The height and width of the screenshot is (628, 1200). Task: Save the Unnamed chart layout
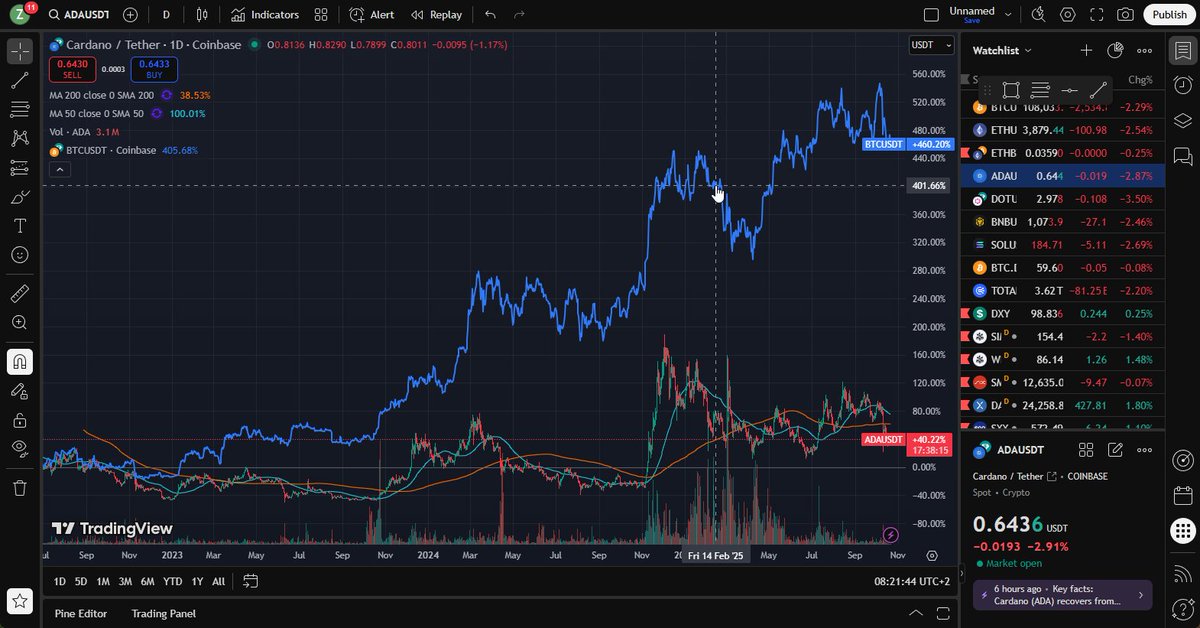[972, 21]
